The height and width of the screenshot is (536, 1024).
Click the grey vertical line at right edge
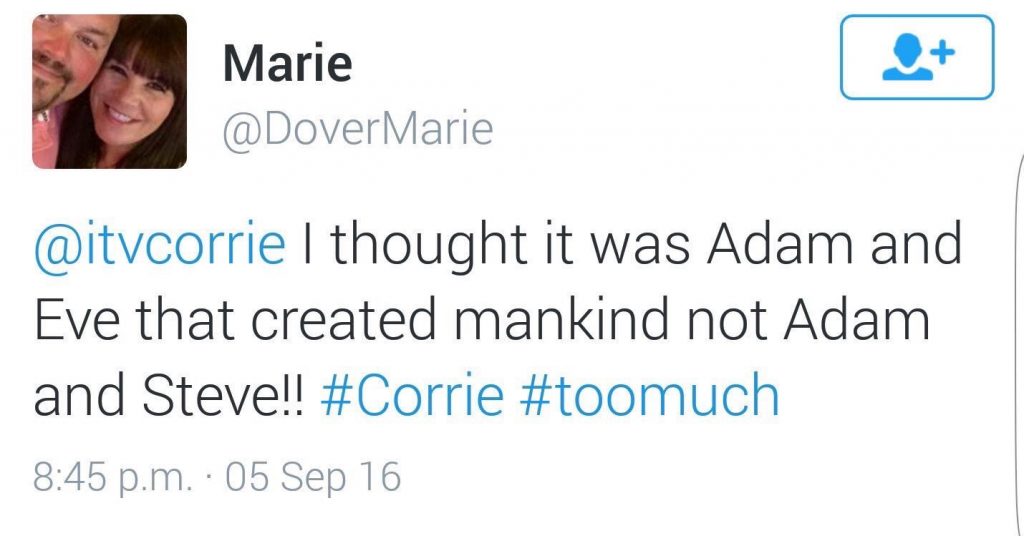[1019, 350]
